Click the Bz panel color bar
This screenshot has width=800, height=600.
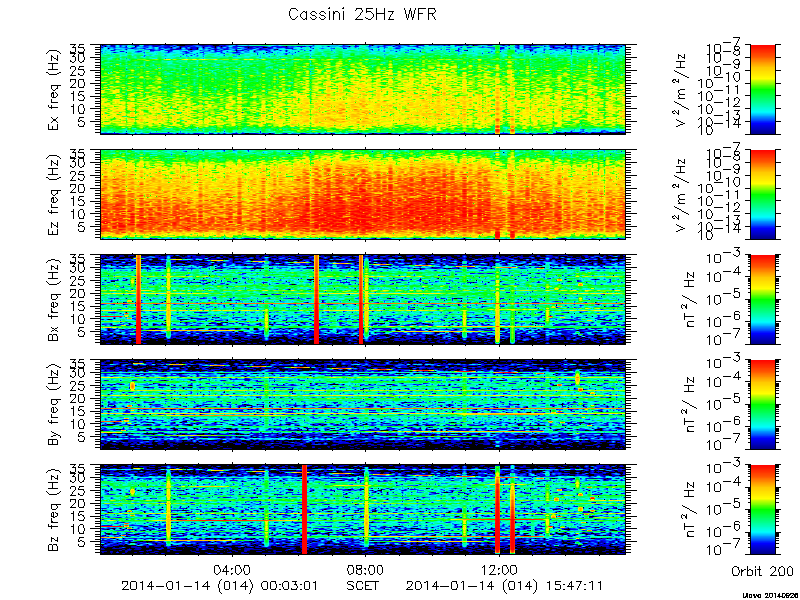tap(763, 510)
